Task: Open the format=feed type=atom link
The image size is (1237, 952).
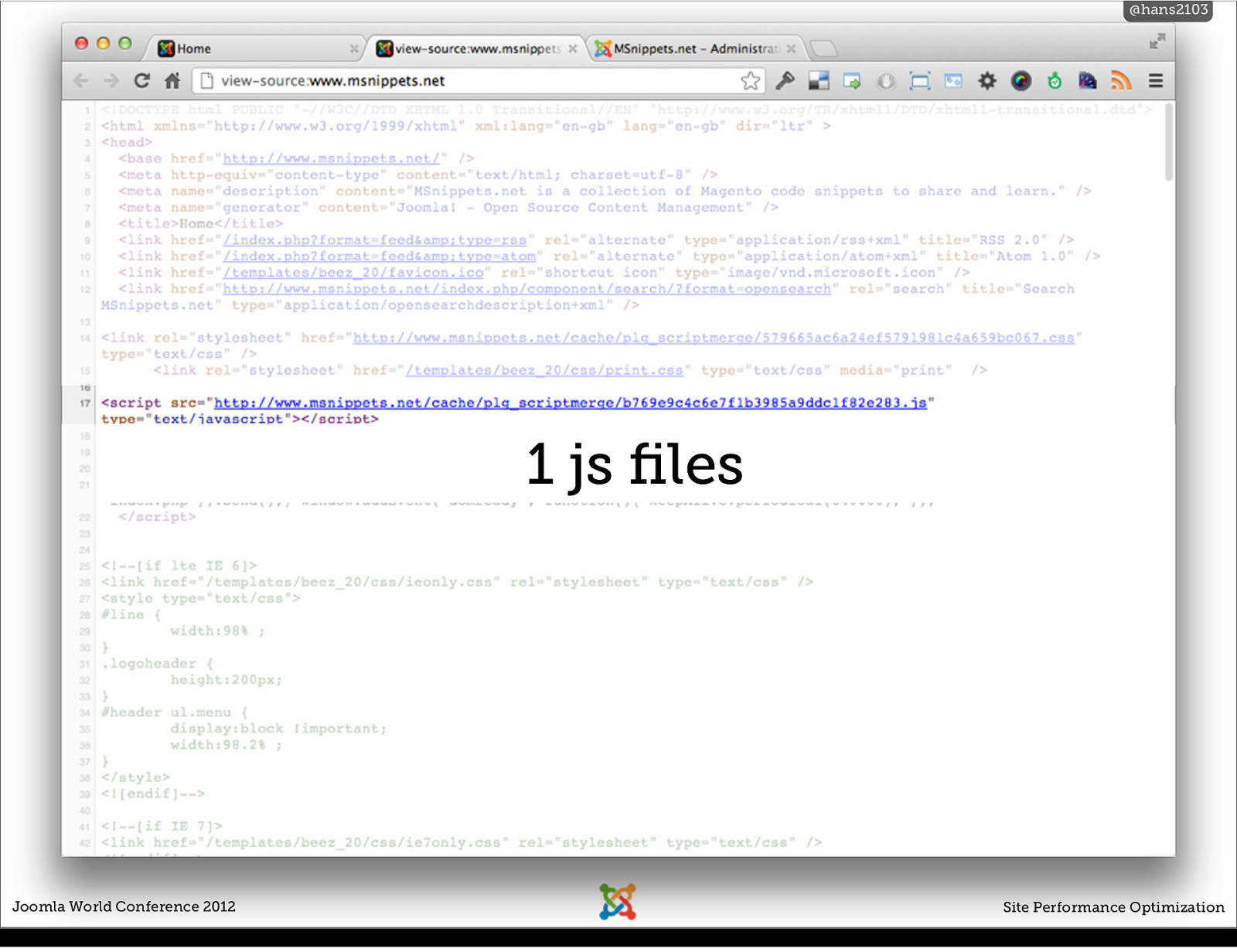Action: pos(379,257)
